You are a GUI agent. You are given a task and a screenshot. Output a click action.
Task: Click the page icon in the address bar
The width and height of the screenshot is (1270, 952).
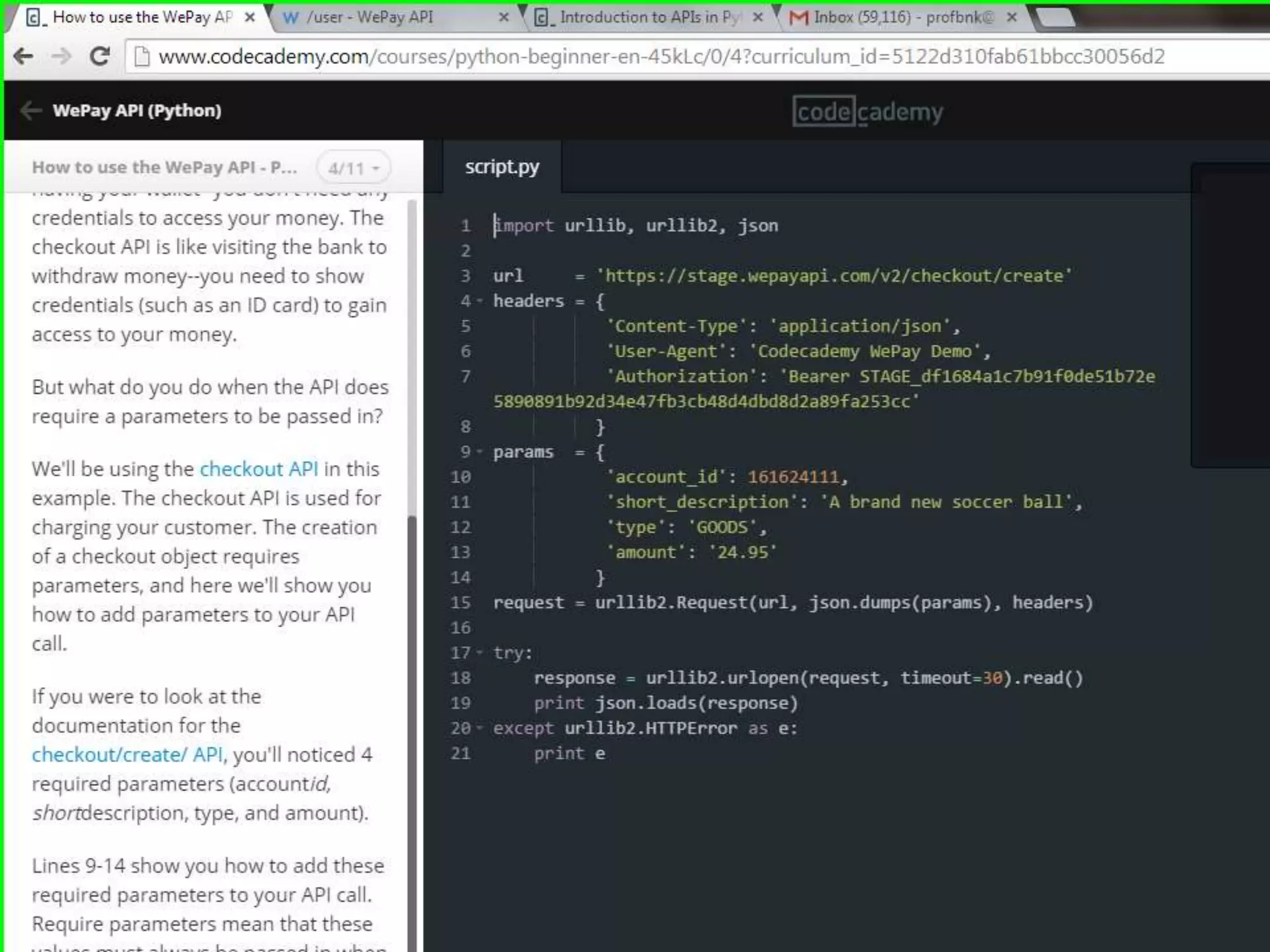[143, 56]
